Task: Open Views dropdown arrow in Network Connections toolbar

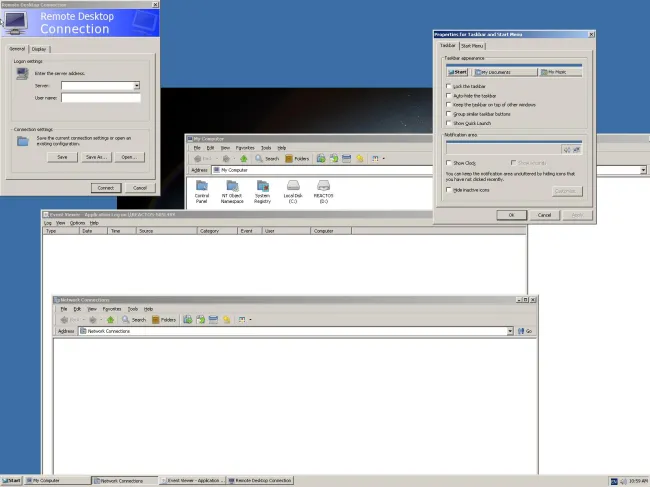Action: [250, 320]
